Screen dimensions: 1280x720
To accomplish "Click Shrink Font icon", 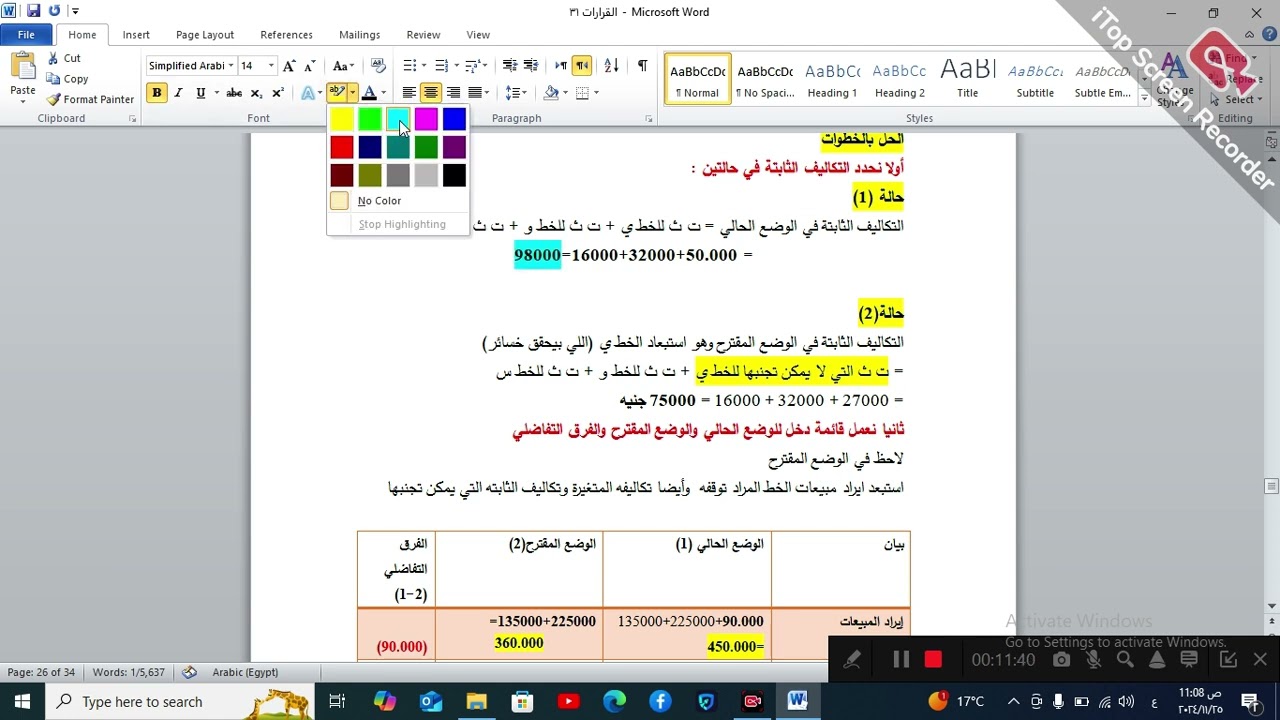I will [x=310, y=66].
